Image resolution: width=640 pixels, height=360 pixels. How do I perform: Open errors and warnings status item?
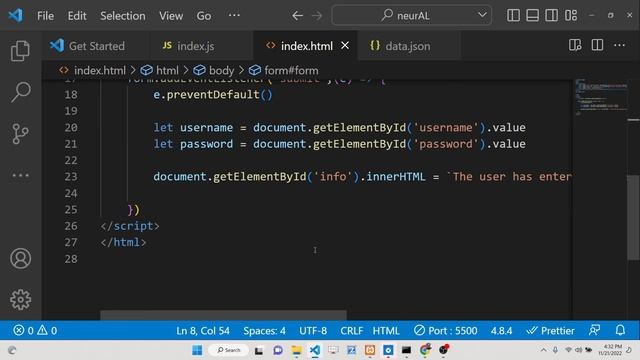[35, 330]
